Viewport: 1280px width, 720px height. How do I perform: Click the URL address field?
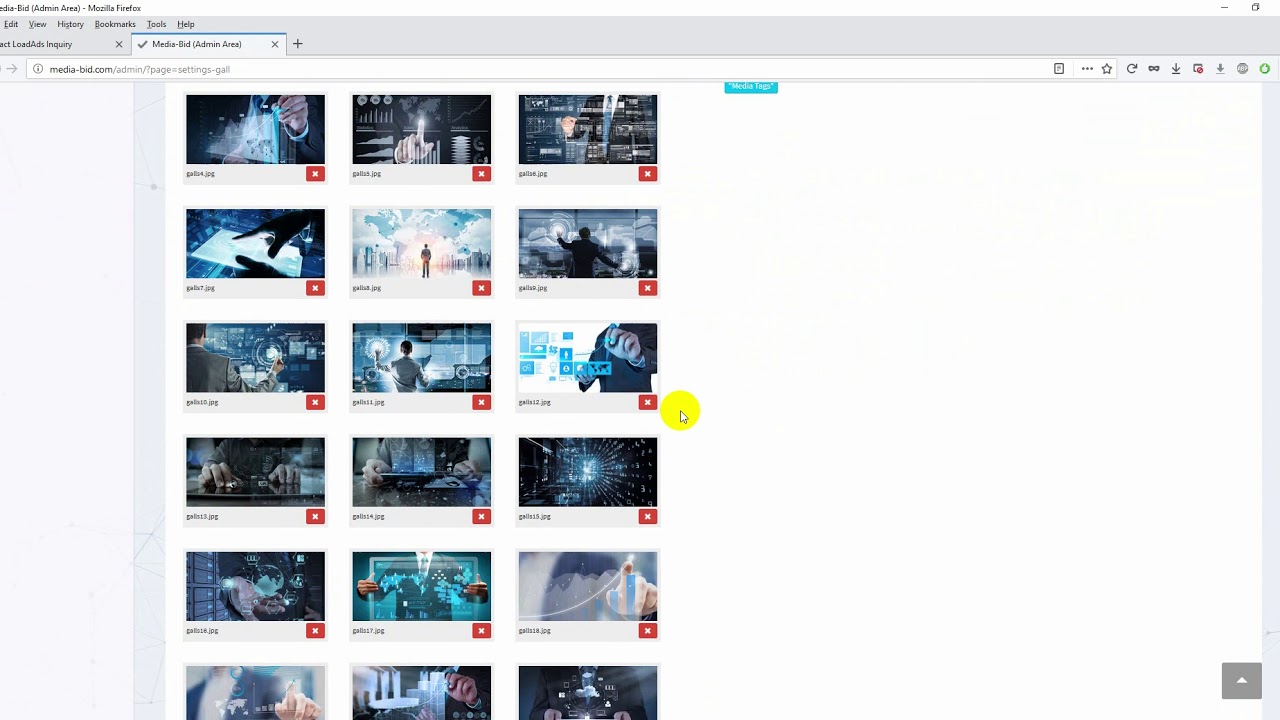[540, 69]
